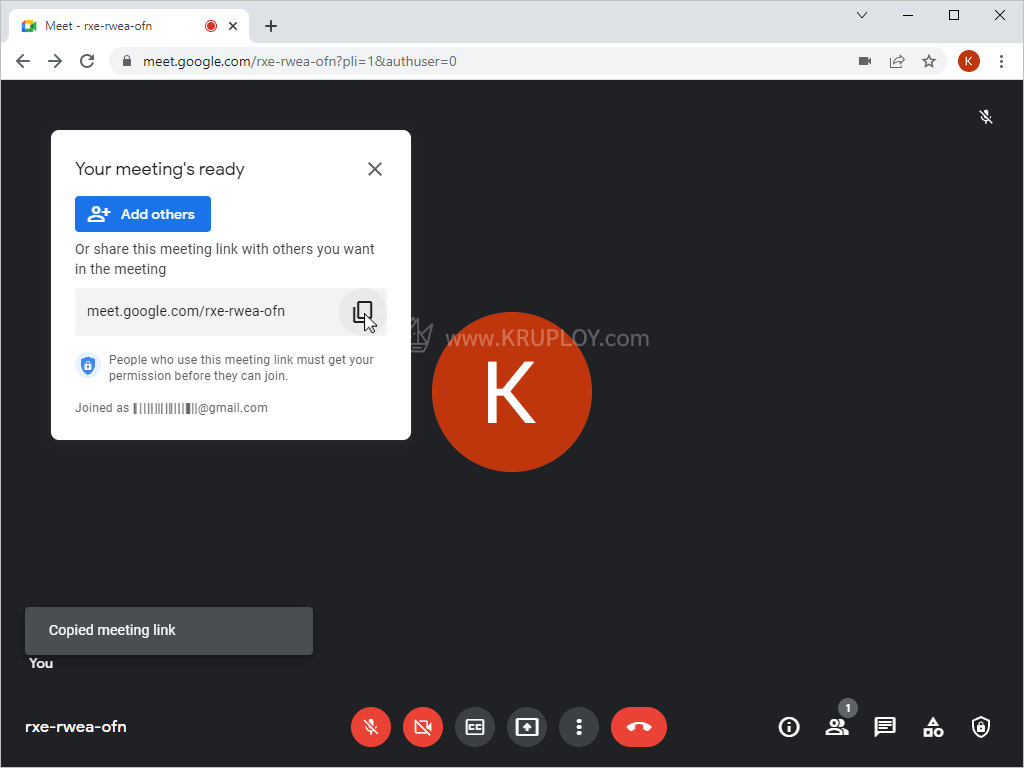Open the Activities panel
The width and height of the screenshot is (1024, 768).
pyautogui.click(x=933, y=727)
